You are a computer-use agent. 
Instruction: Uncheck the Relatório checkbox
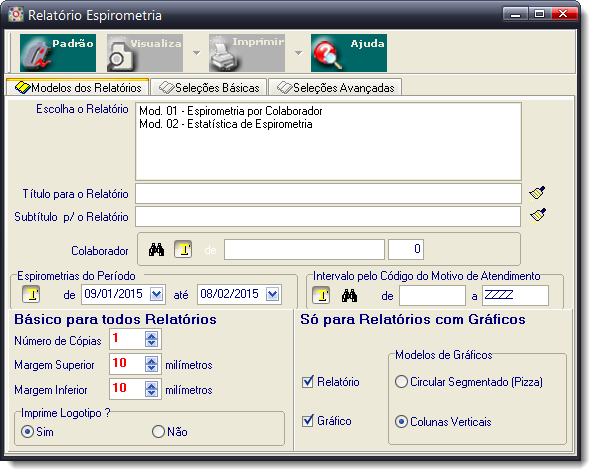308,382
